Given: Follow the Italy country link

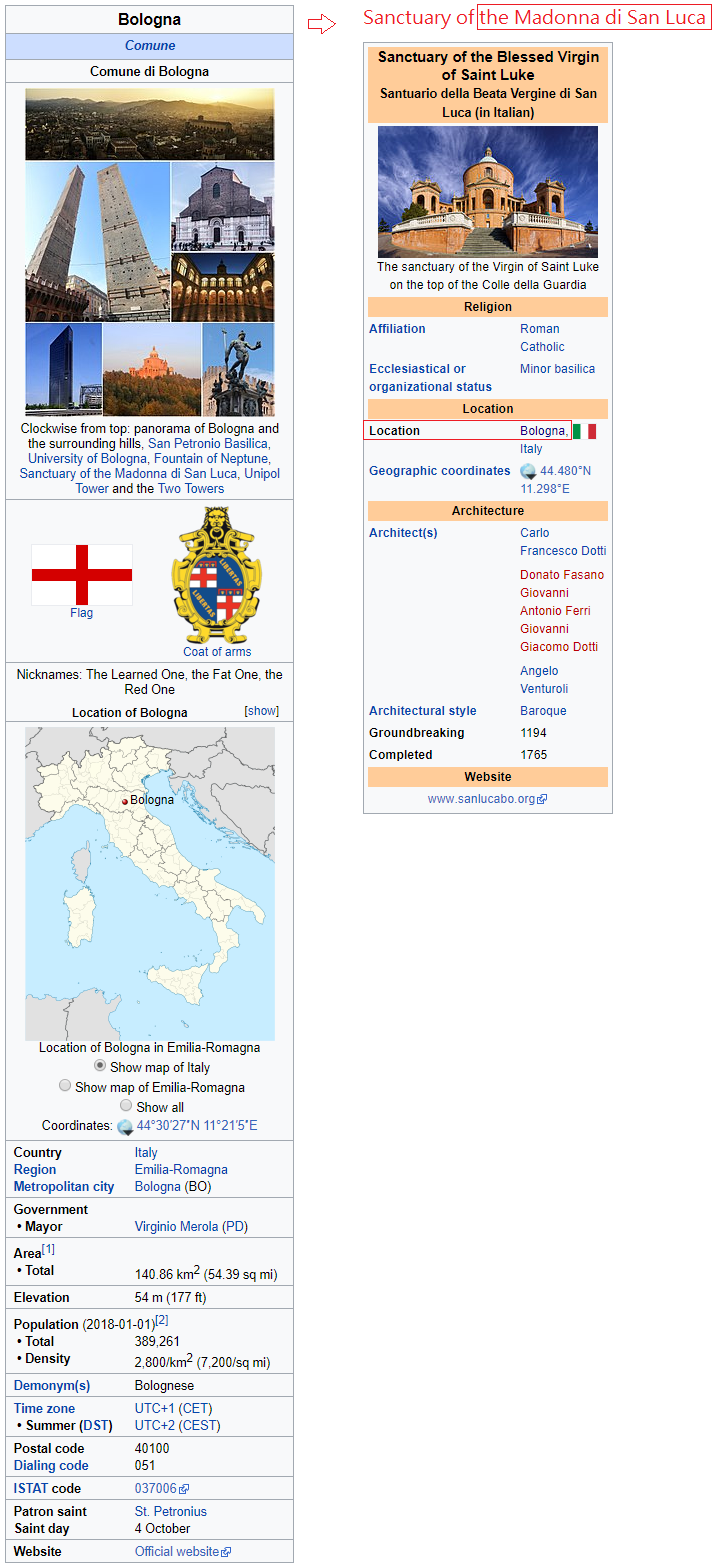Looking at the screenshot, I should click(146, 1153).
